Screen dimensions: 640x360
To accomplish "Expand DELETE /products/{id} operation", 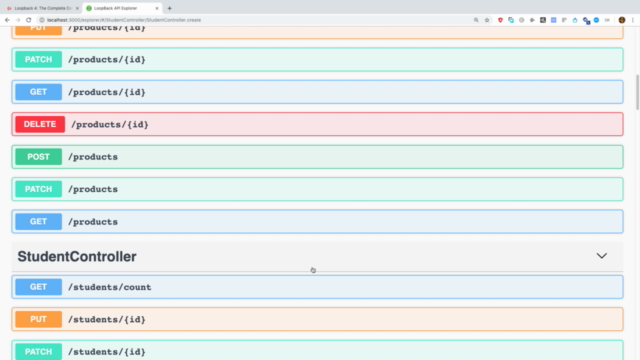I will [x=317, y=124].
